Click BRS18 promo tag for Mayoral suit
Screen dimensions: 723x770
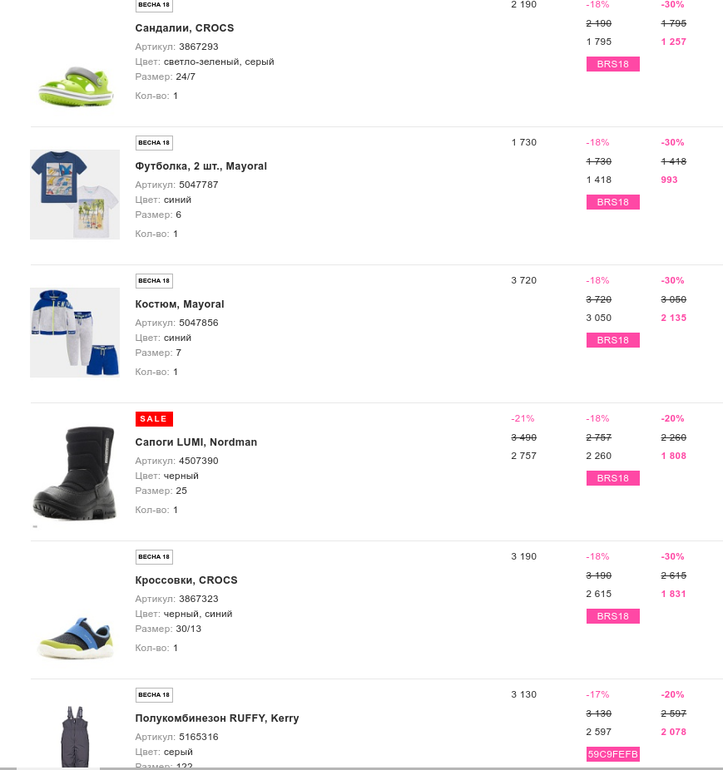pos(612,340)
